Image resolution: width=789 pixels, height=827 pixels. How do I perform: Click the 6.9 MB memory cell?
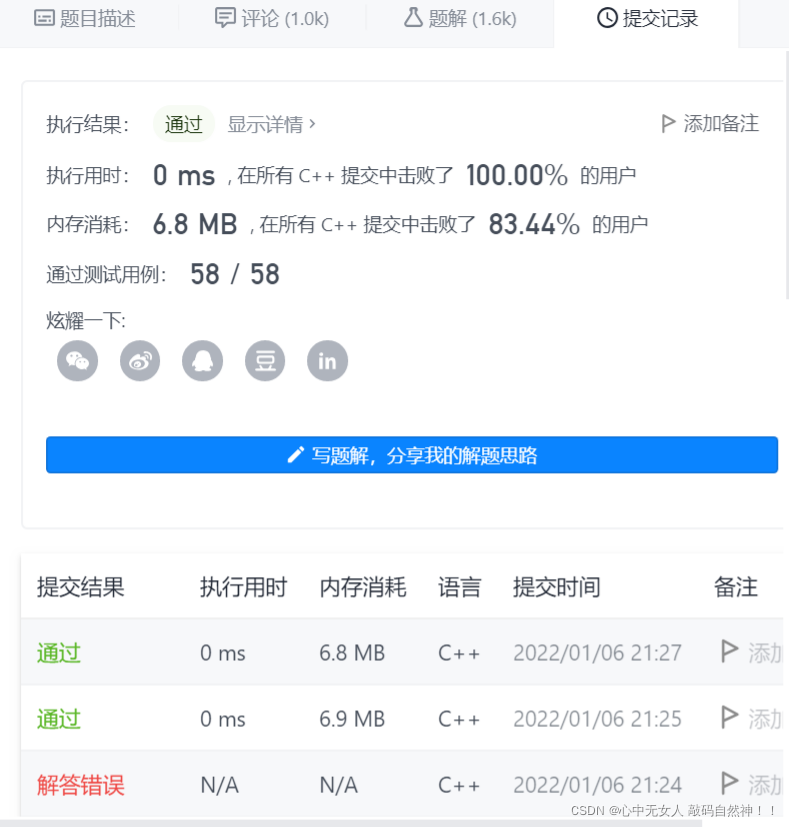click(352, 719)
